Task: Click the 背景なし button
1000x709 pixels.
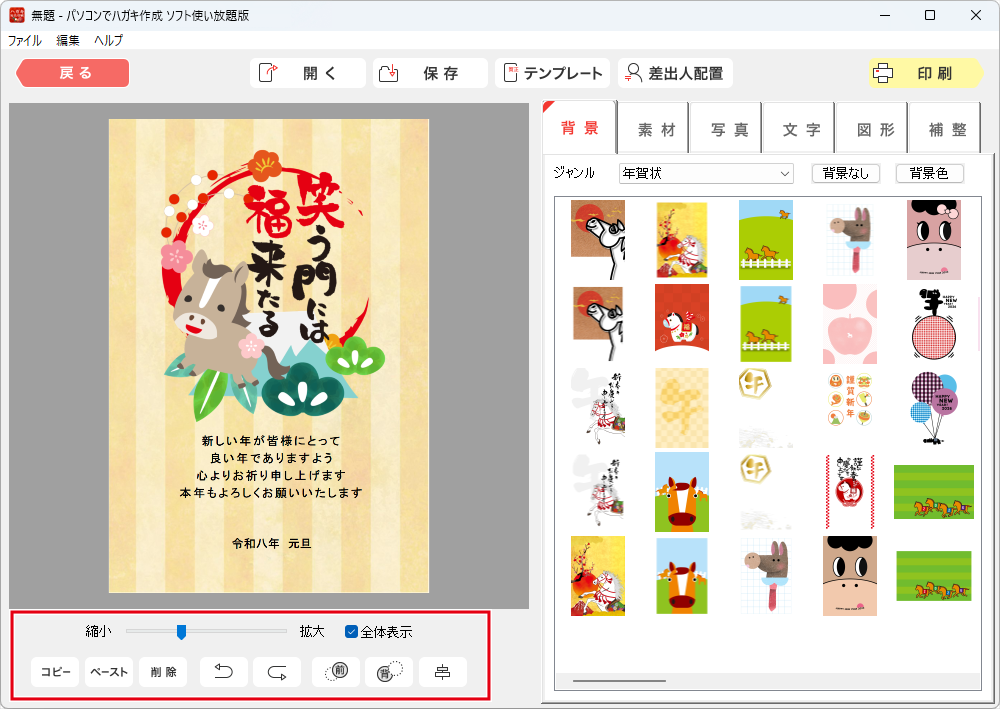Action: 846,173
